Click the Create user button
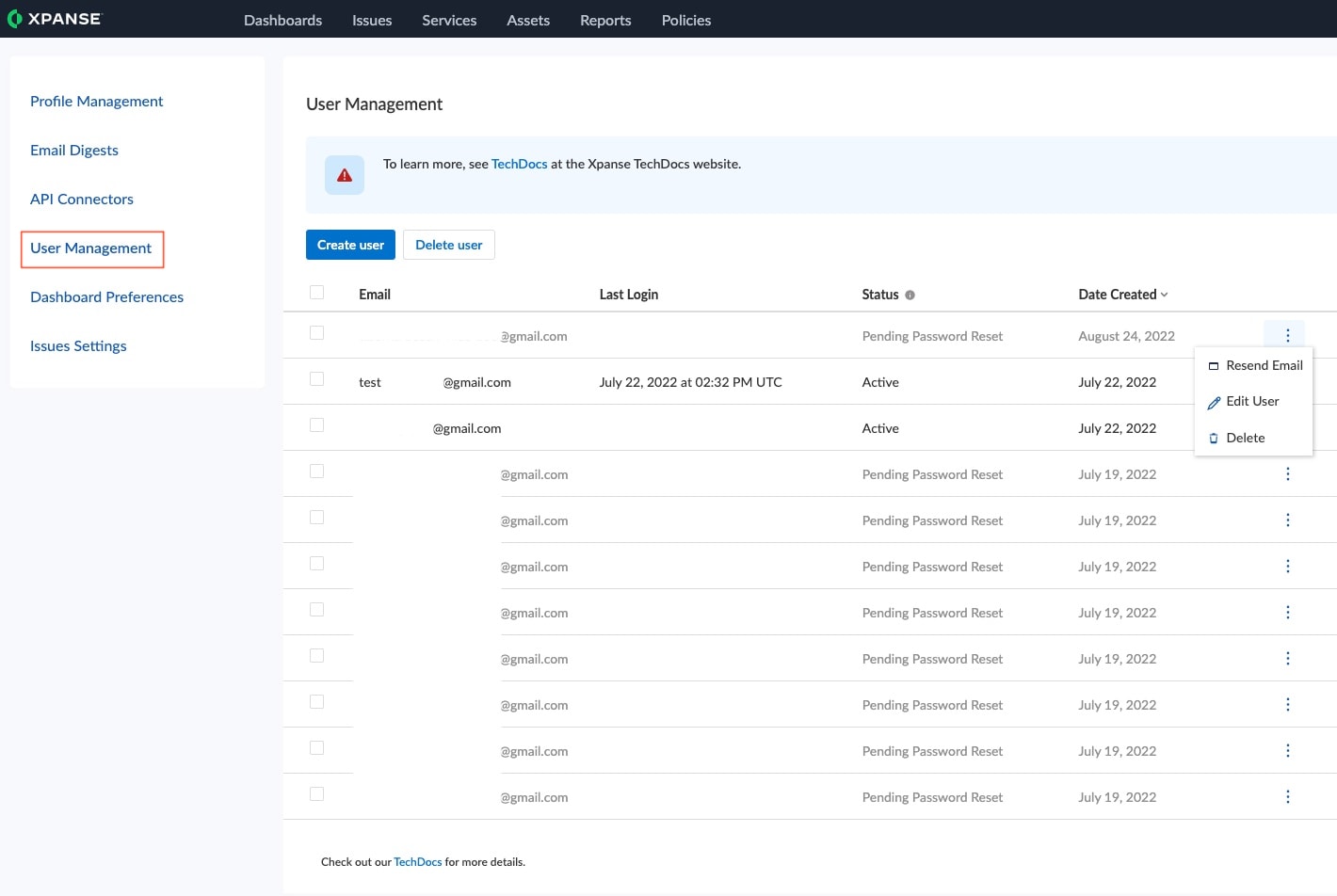Screen dimensions: 1337x896 (x=350, y=245)
